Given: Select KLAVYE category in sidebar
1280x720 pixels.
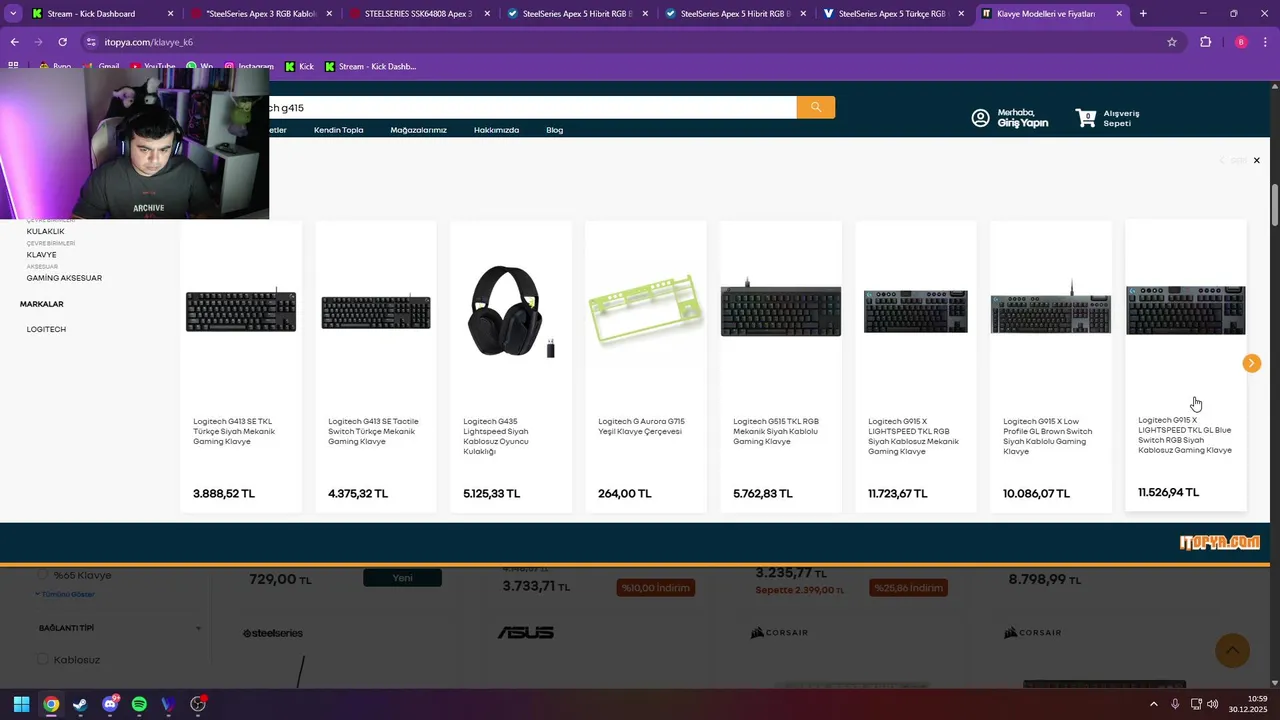Looking at the screenshot, I should click(x=41, y=255).
